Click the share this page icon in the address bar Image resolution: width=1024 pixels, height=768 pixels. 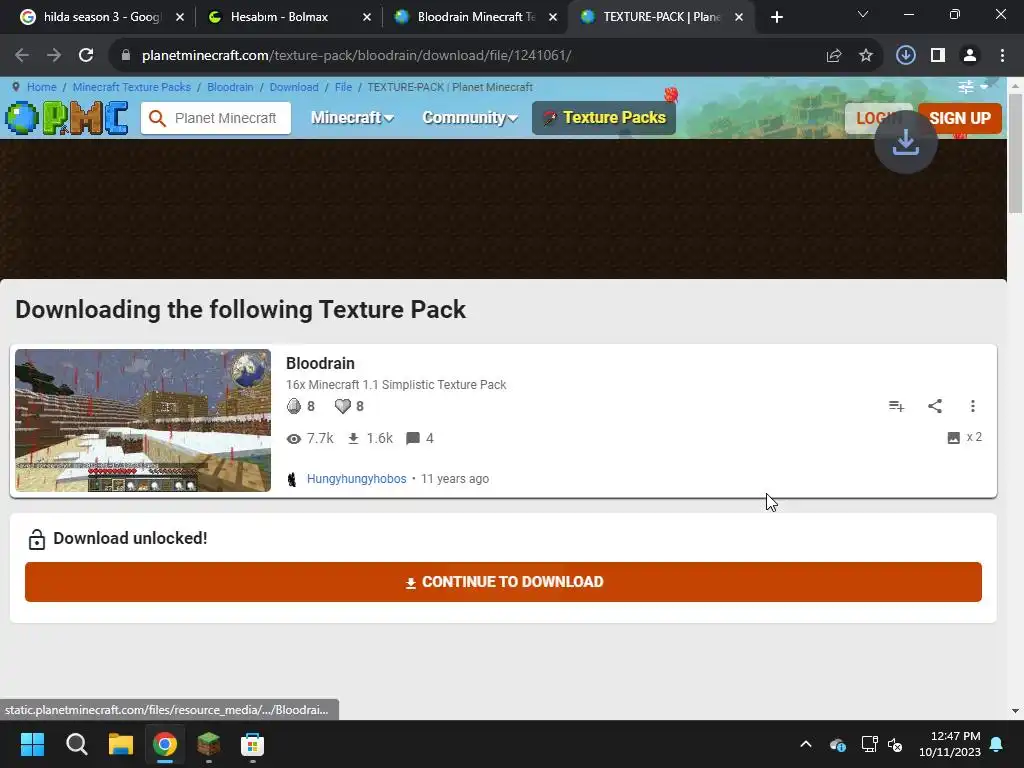(x=834, y=56)
